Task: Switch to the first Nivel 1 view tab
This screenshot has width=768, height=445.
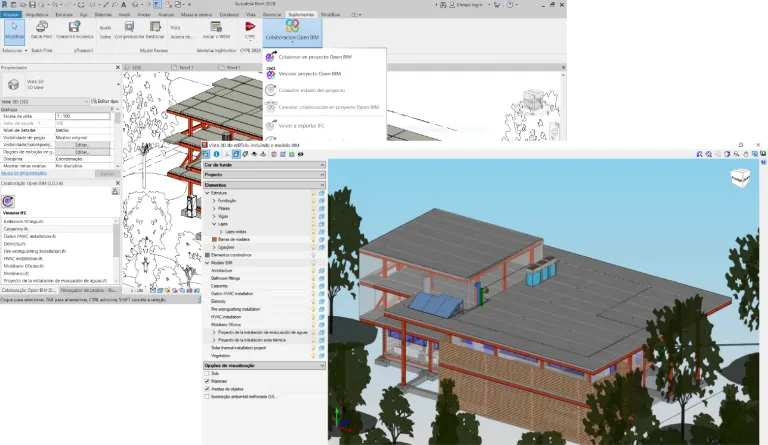Action: pyautogui.click(x=187, y=68)
